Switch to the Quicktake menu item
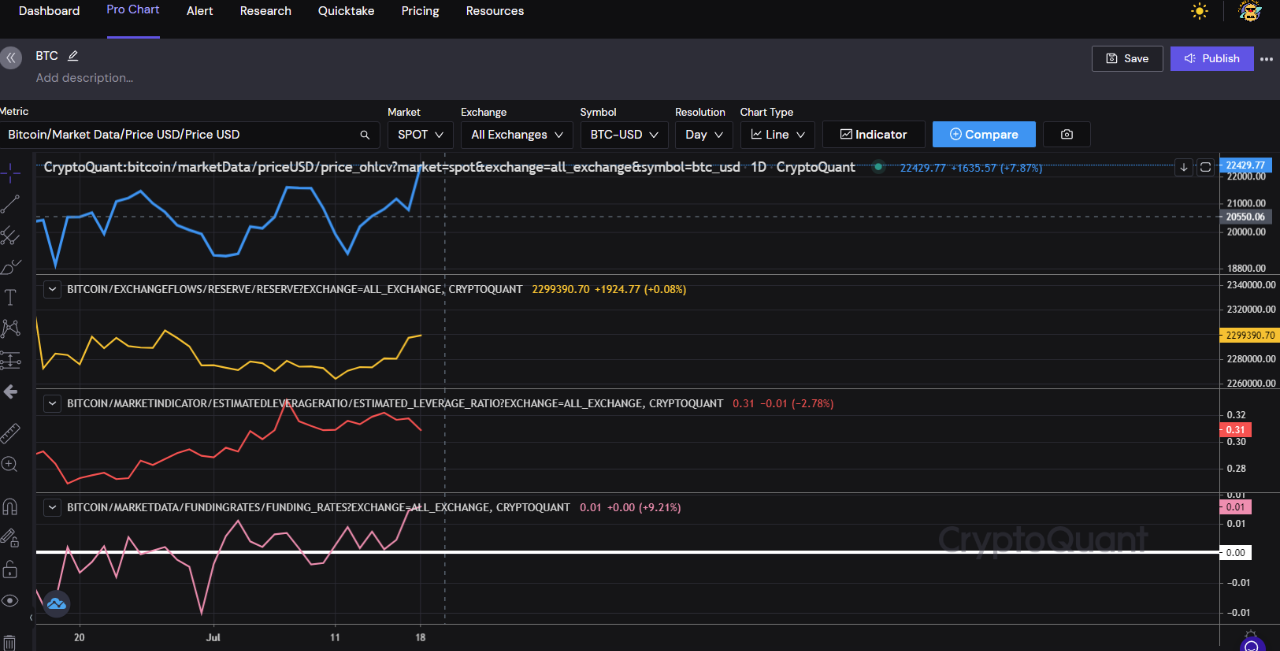Image resolution: width=1280 pixels, height=651 pixels. tap(345, 11)
